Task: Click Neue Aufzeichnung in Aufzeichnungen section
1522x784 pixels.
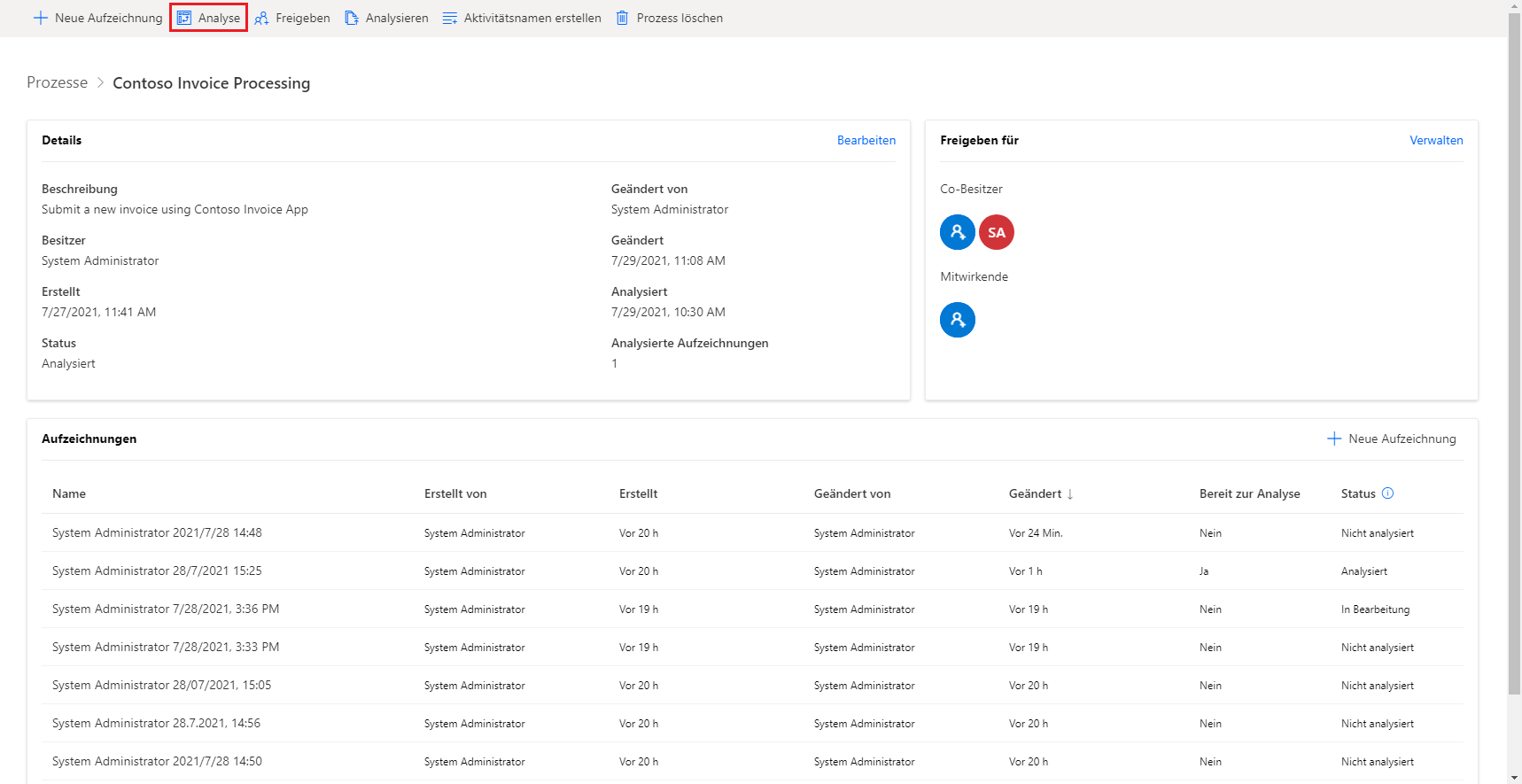Action: tap(1392, 439)
